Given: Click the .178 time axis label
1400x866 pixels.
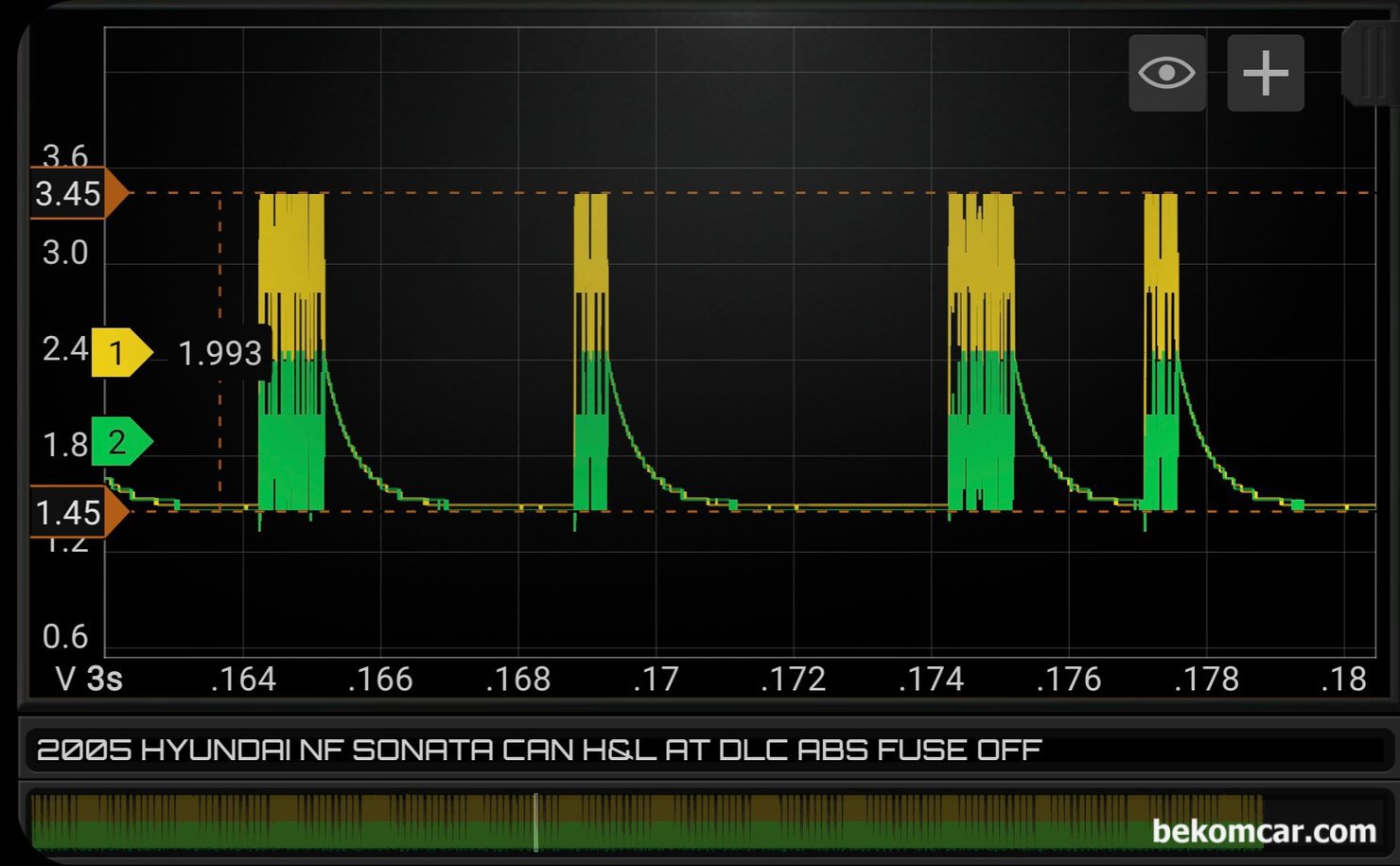Looking at the screenshot, I should click(x=1207, y=680).
